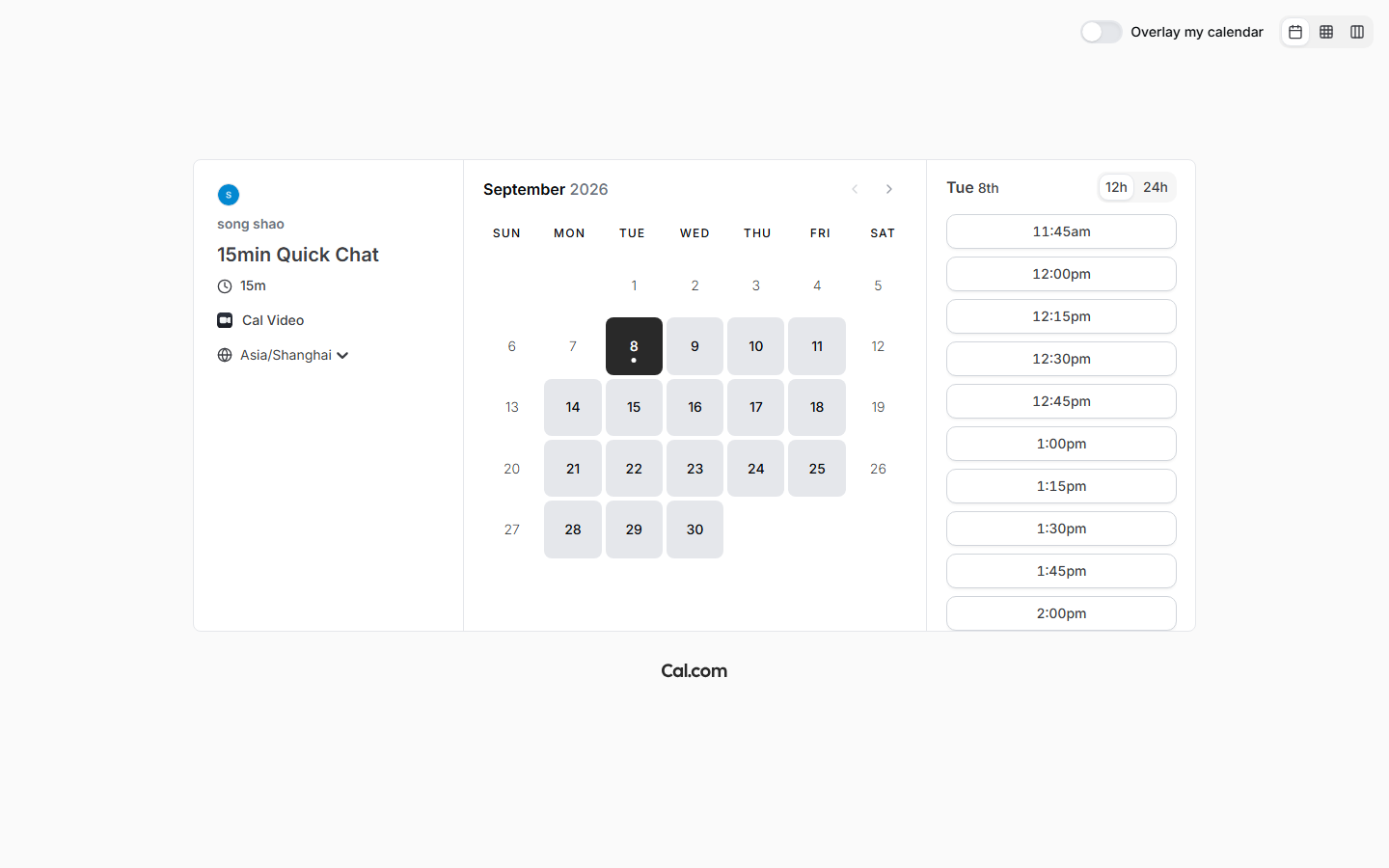Viewport: 1389px width, 868px height.
Task: Click song shao's avatar icon
Action: click(229, 195)
